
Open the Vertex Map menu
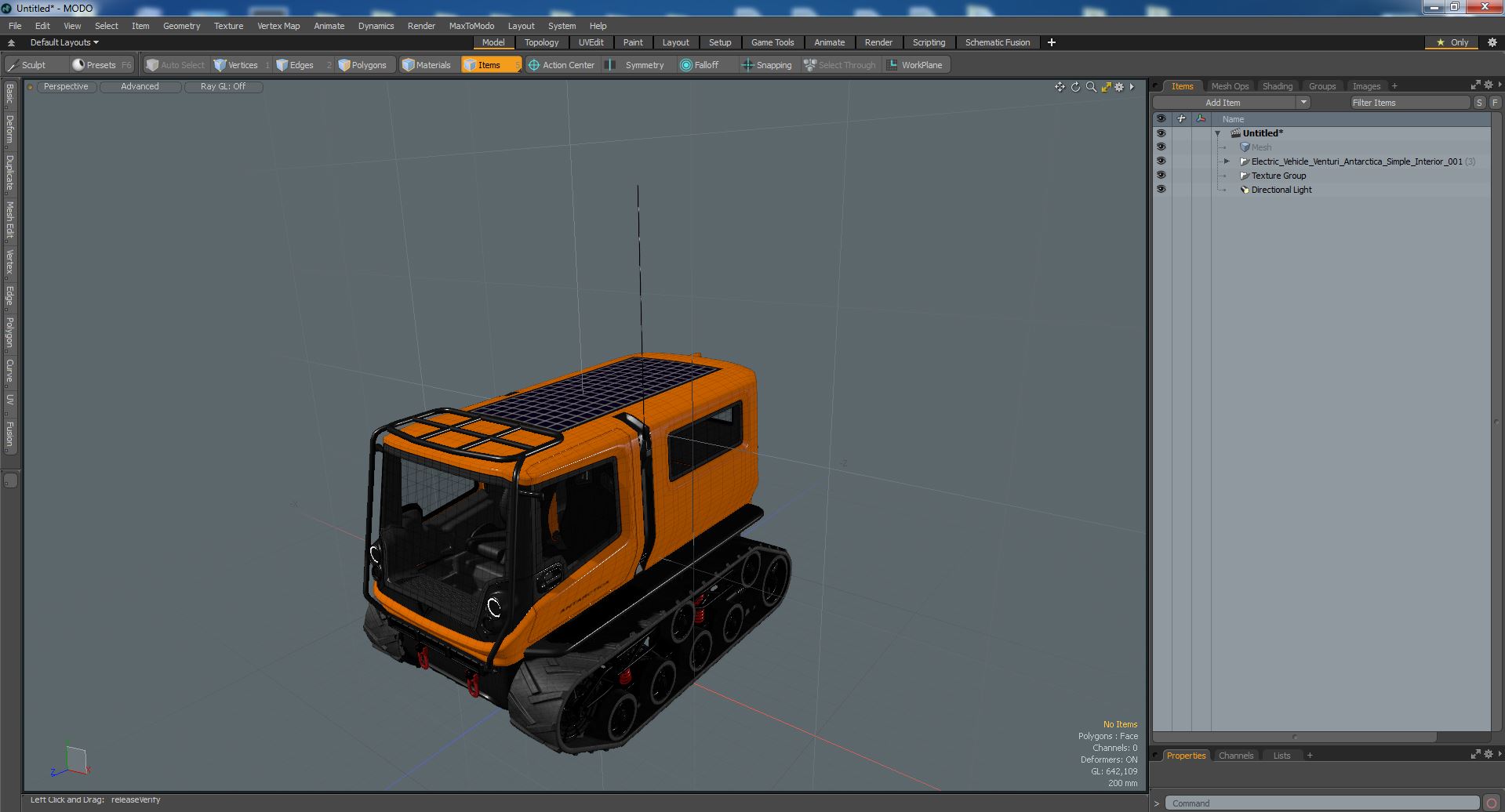pos(278,26)
